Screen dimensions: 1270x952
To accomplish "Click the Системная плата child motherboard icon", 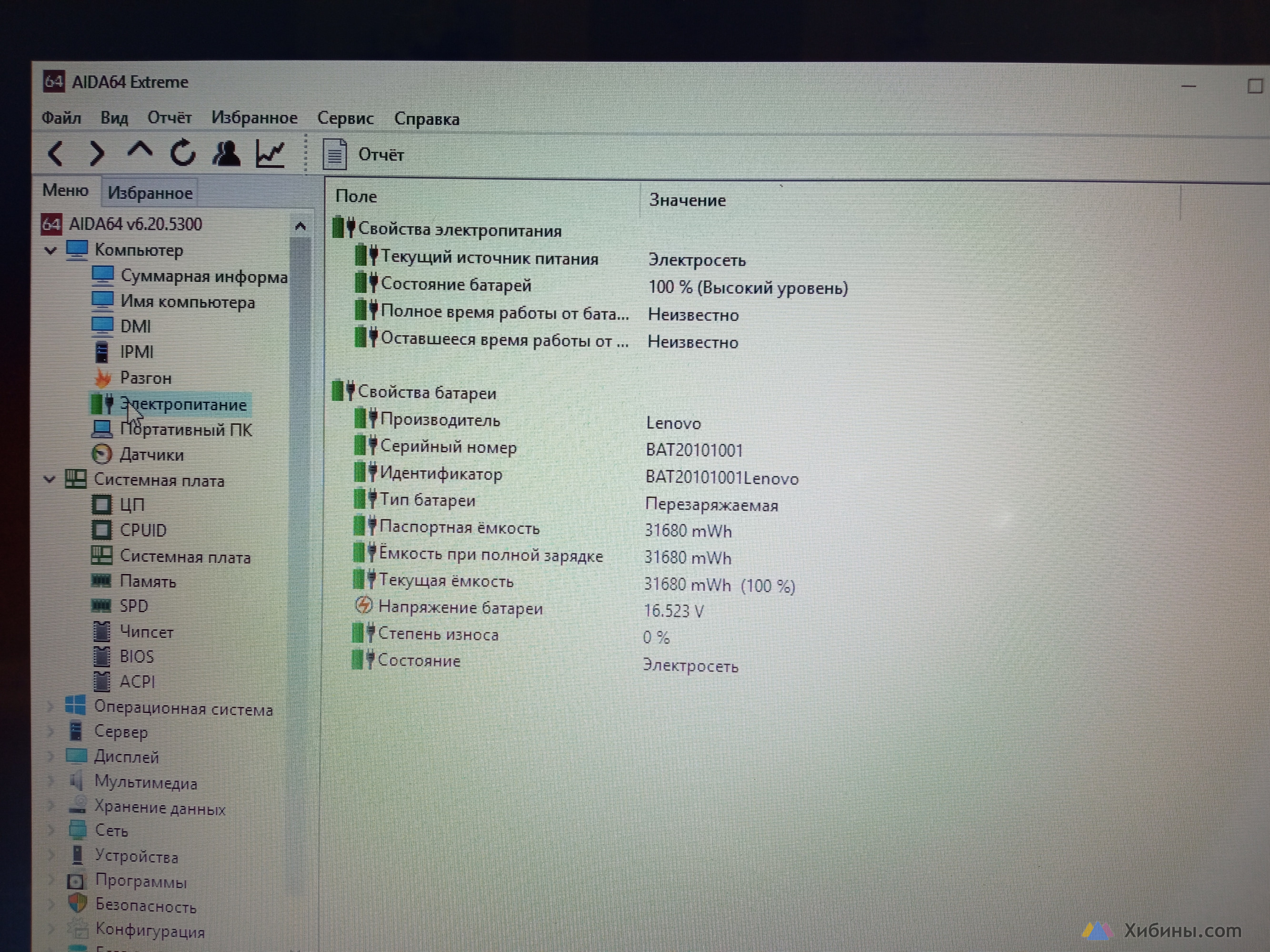I will pyautogui.click(x=101, y=555).
